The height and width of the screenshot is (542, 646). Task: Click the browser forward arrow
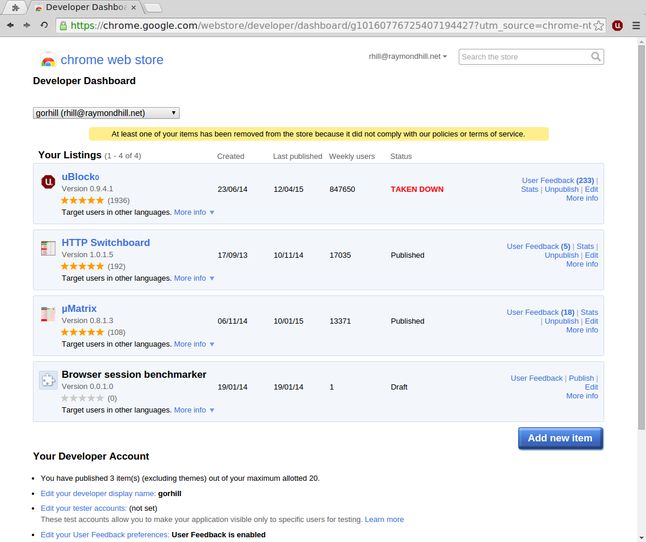(x=27, y=26)
